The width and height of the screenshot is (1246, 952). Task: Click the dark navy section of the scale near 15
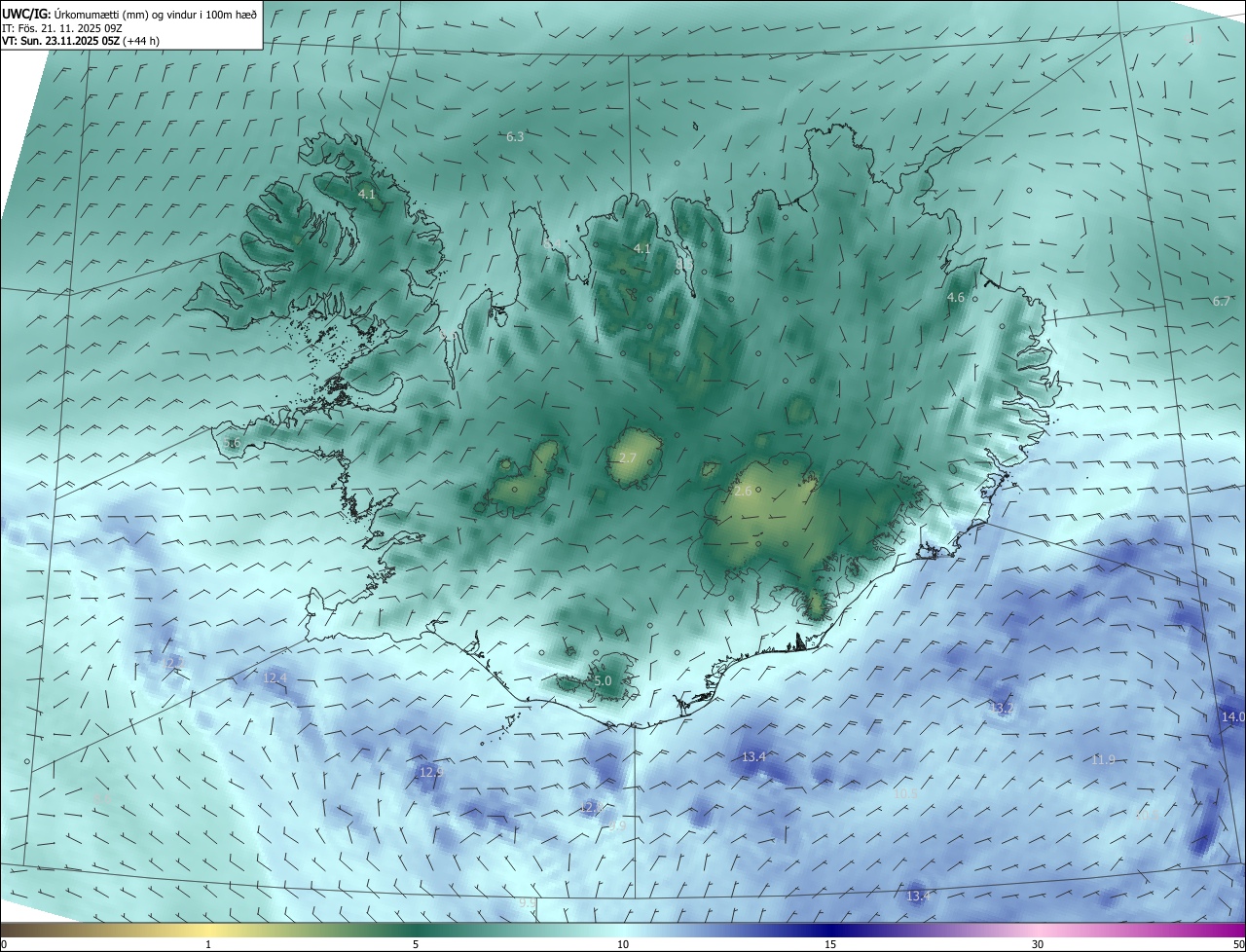[x=830, y=930]
